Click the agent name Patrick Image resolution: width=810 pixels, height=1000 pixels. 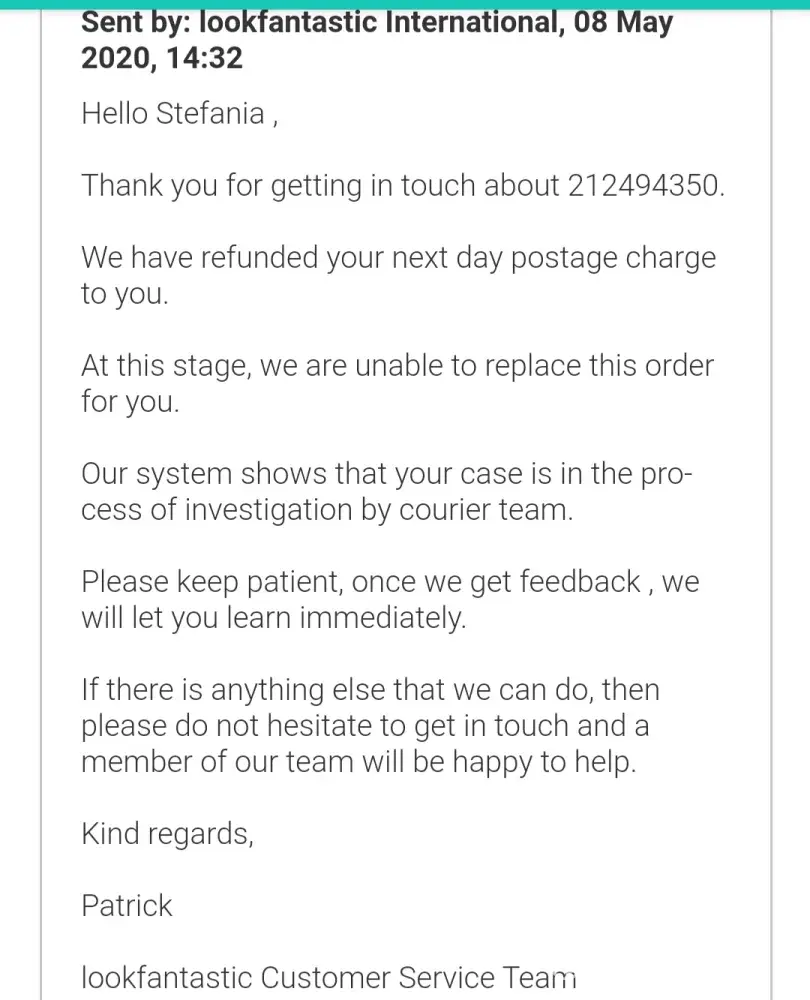point(126,905)
